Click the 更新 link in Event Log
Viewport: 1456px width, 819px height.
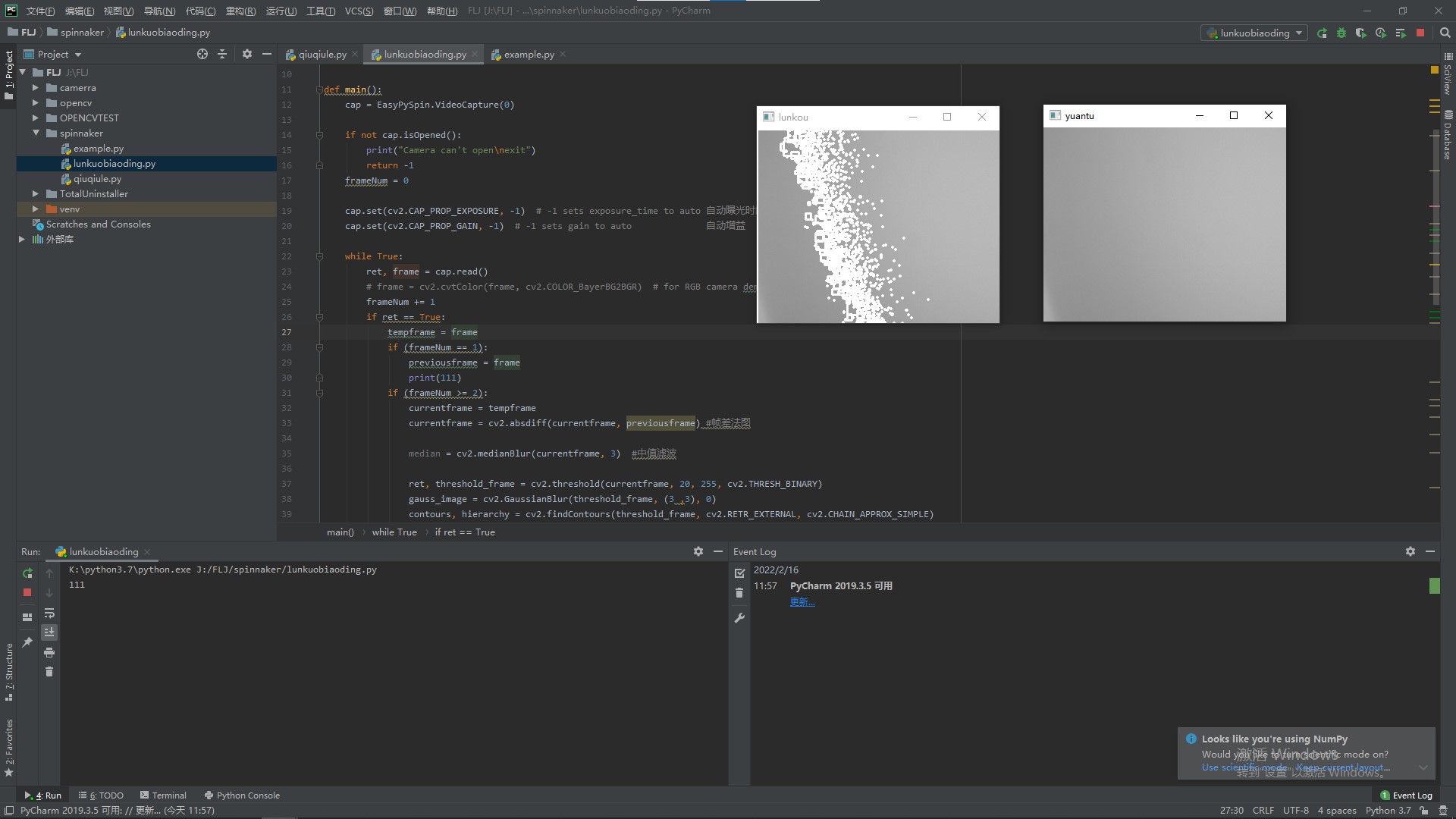coord(802,602)
